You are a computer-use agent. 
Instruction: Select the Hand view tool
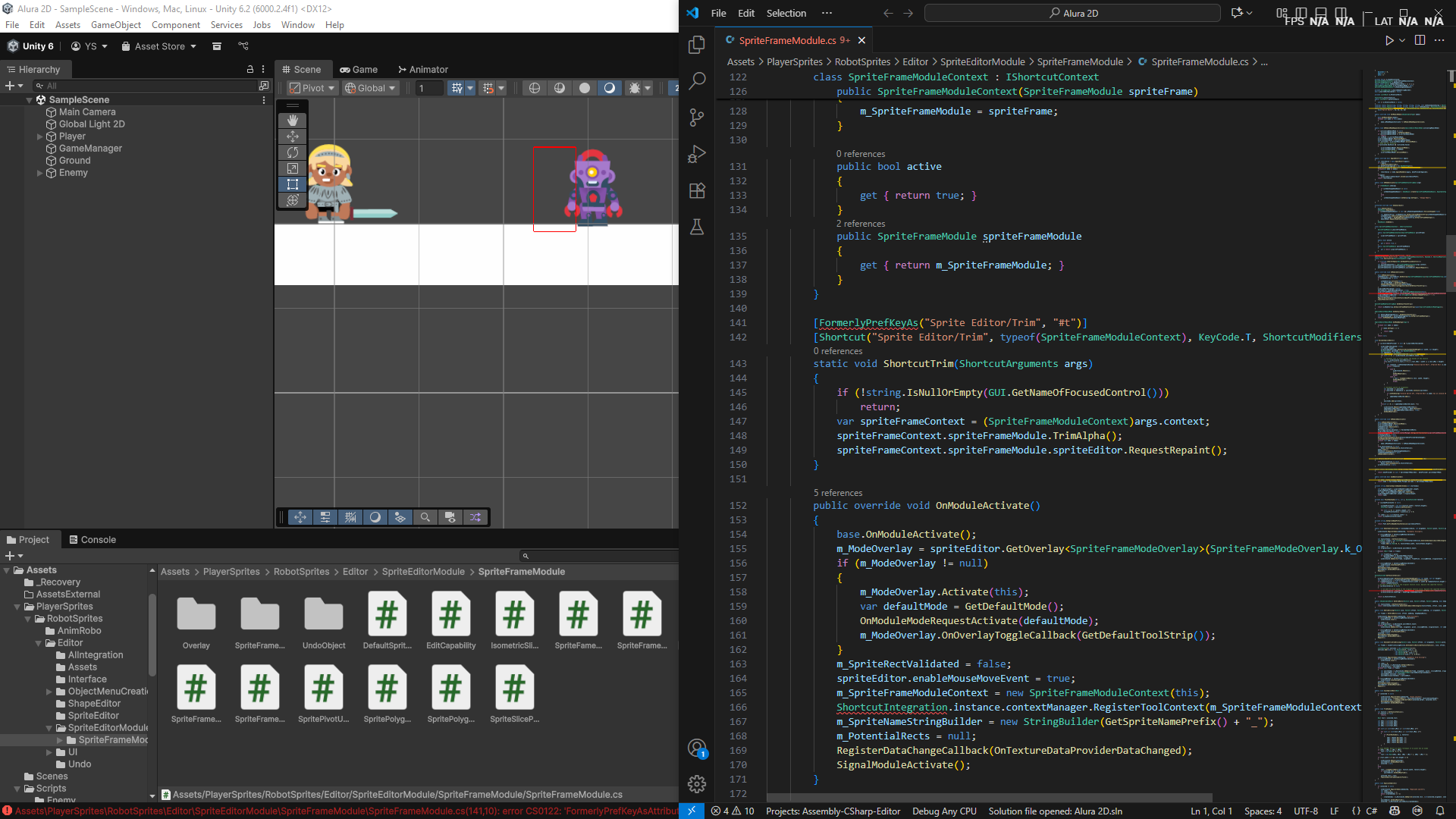pyautogui.click(x=293, y=121)
